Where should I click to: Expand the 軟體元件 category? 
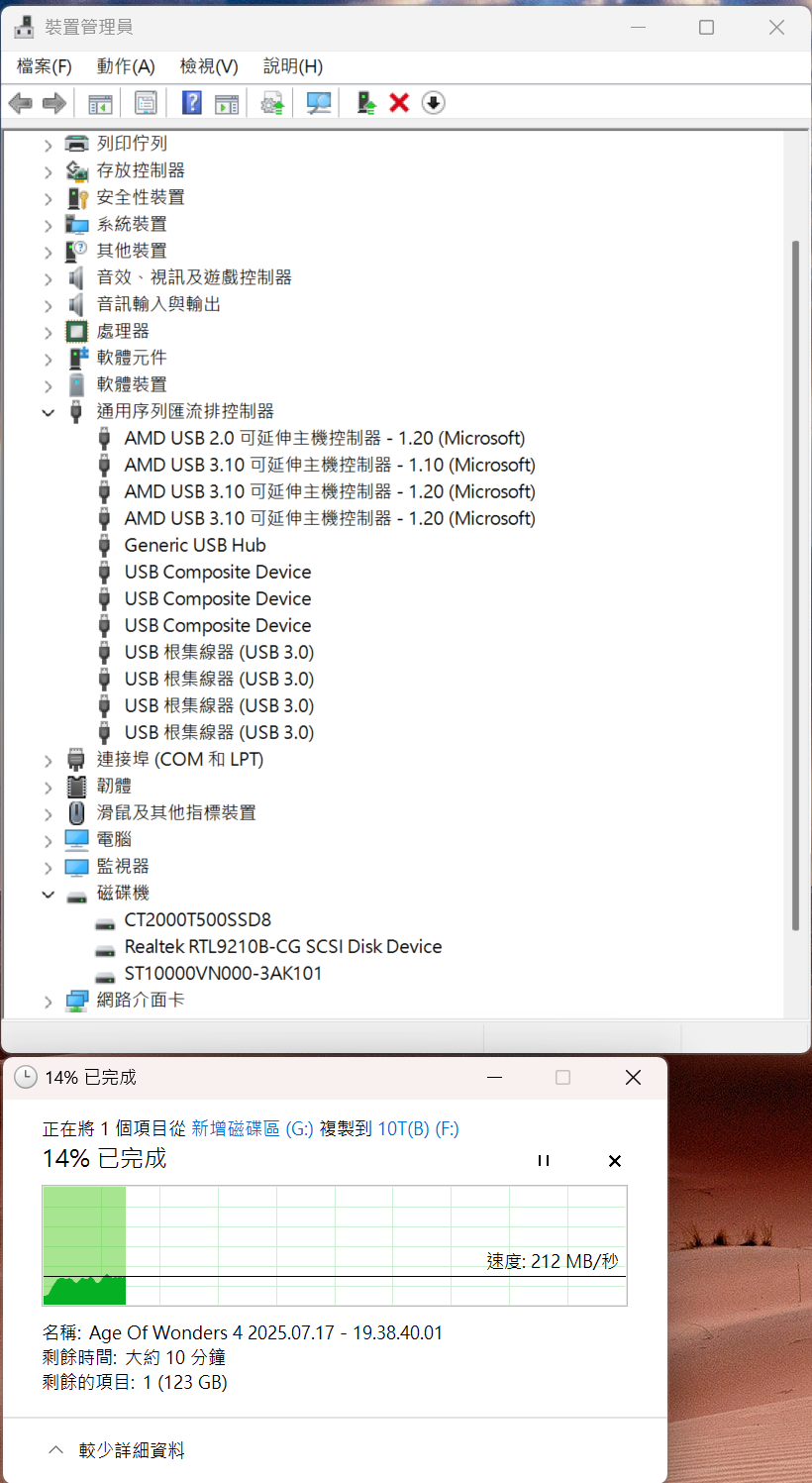(48, 359)
